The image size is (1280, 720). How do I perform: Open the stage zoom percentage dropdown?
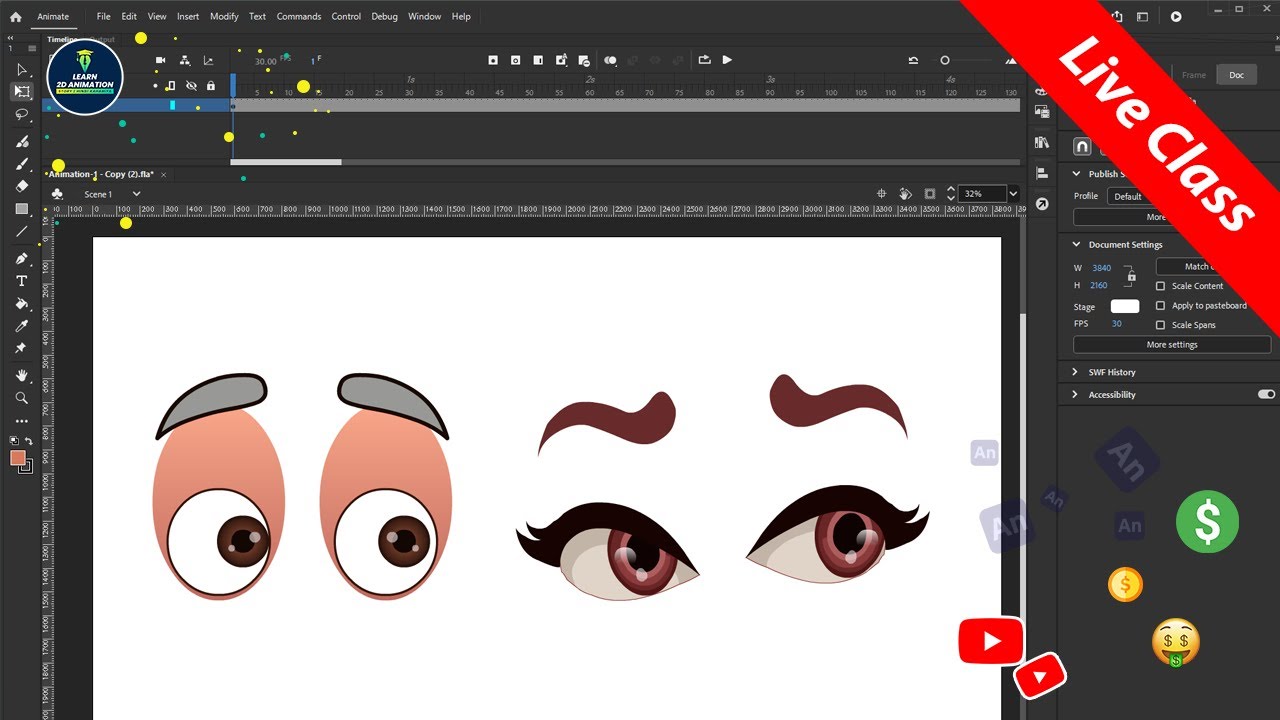[x=1013, y=194]
